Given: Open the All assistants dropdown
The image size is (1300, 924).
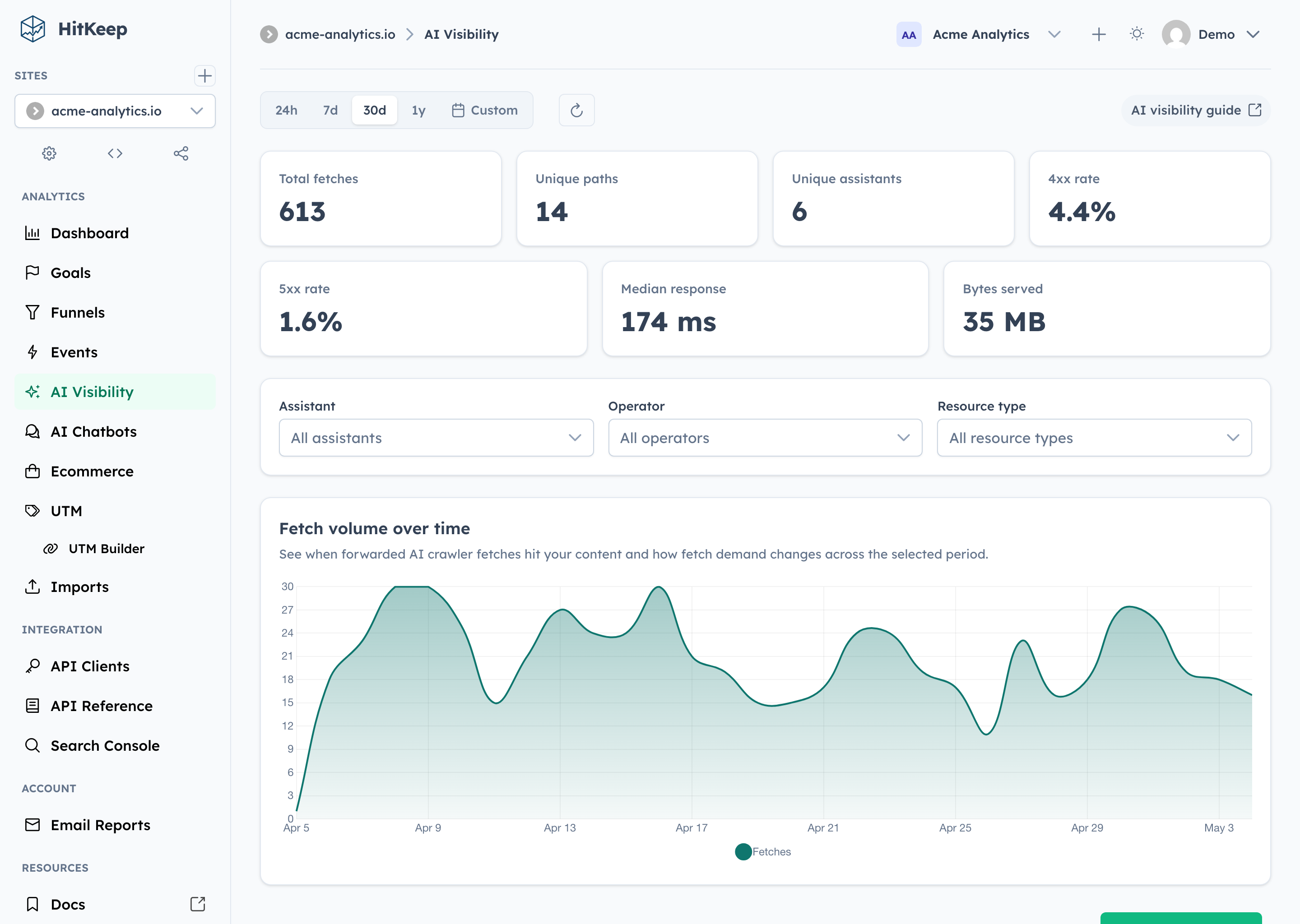Looking at the screenshot, I should pyautogui.click(x=436, y=438).
